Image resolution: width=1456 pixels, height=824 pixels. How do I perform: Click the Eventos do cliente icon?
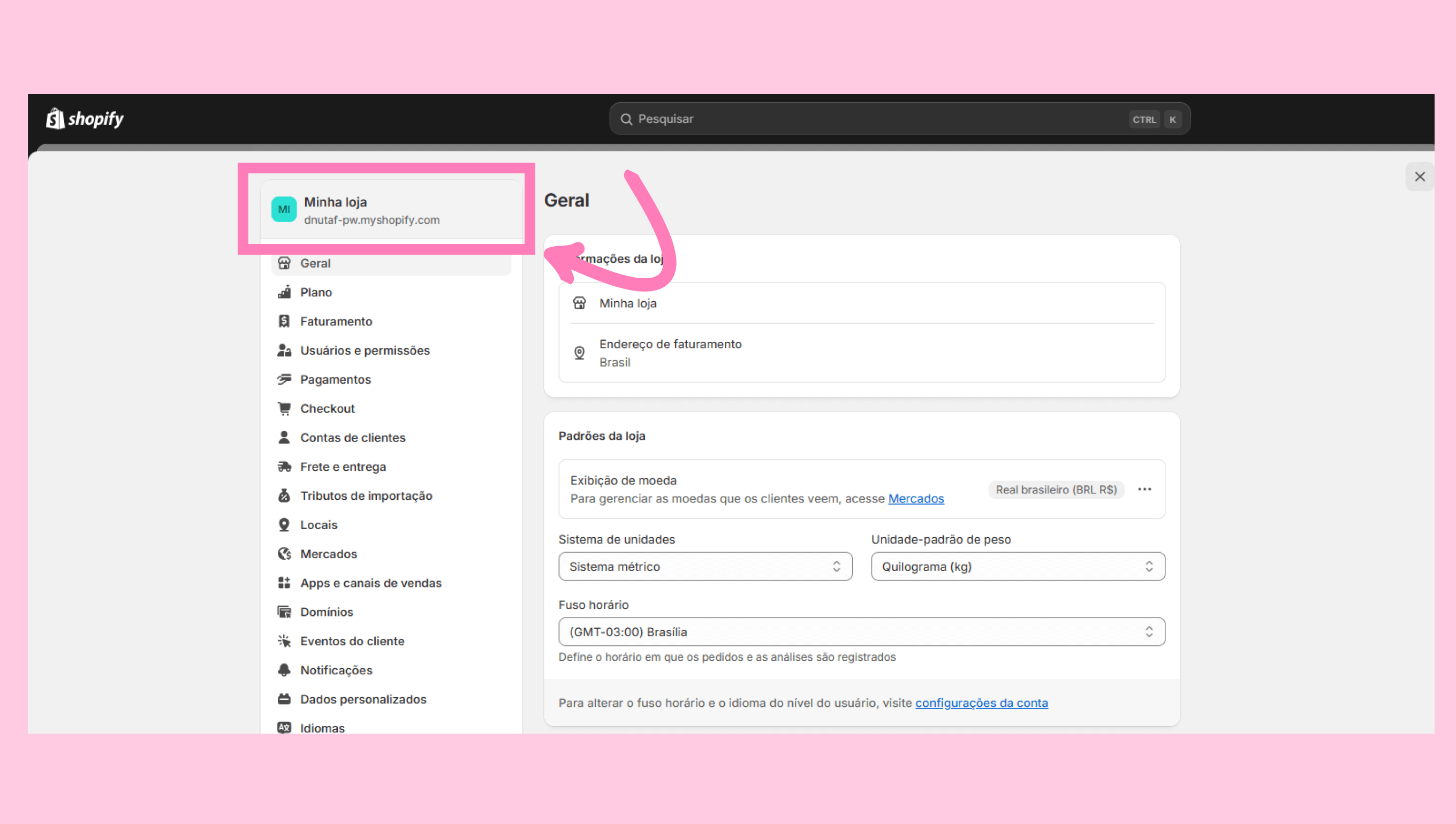[x=284, y=641]
